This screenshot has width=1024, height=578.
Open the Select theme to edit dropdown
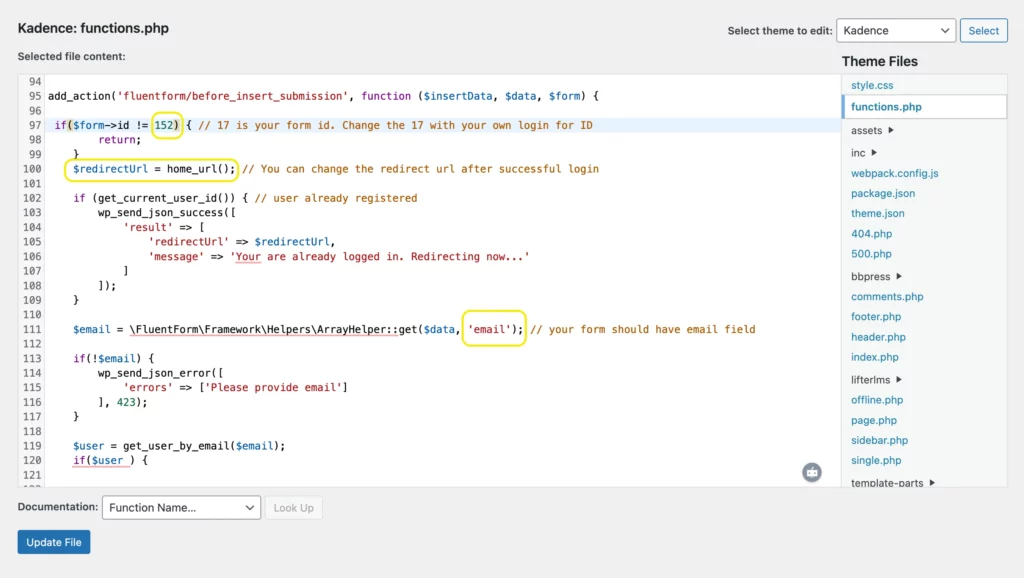pyautogui.click(x=895, y=31)
